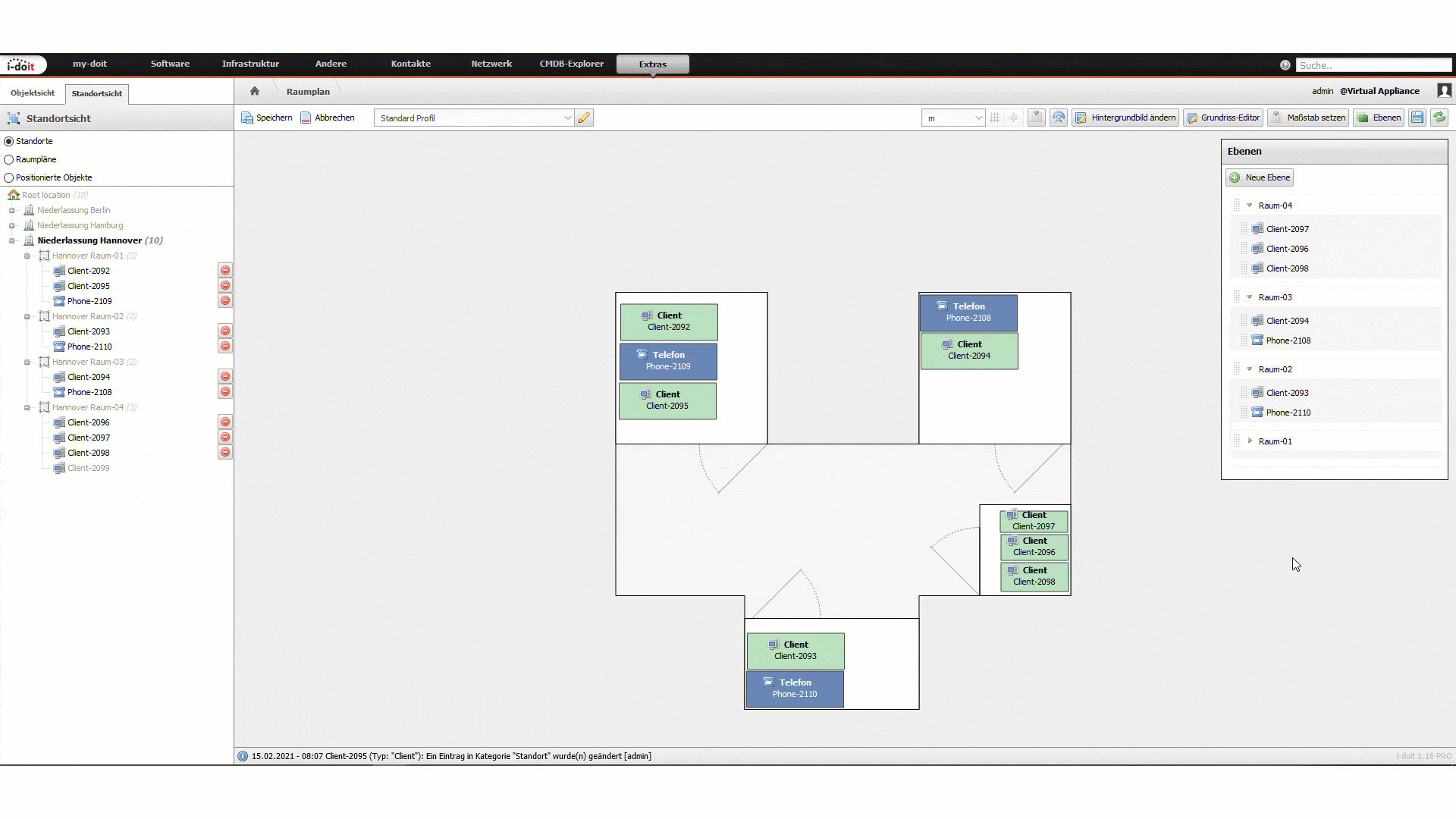Add a layer with Neue Ebene
This screenshot has height=819, width=1456.
[1260, 177]
